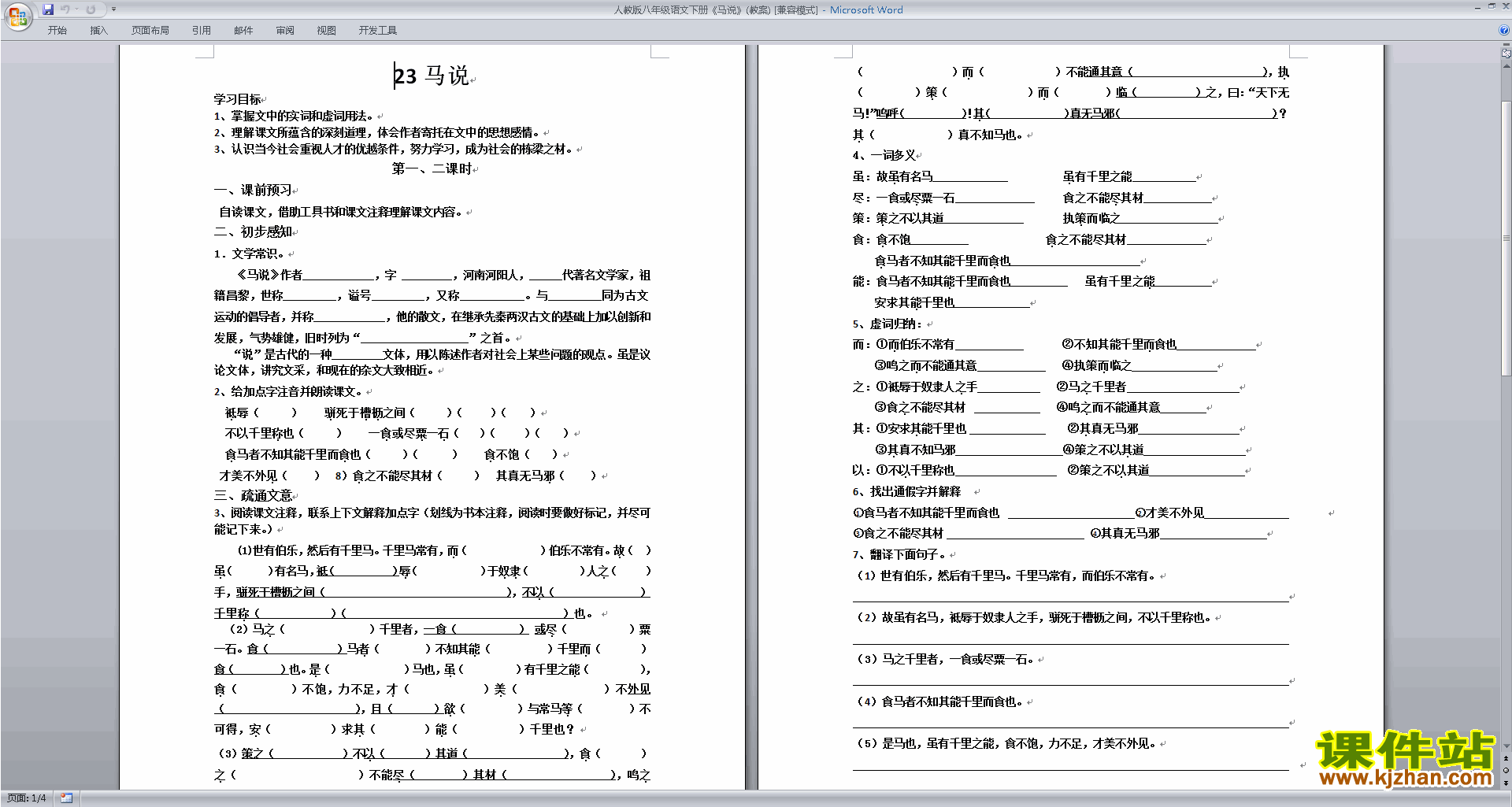1512x807 pixels.
Task: Click the document title 23 马说
Action: (x=432, y=76)
